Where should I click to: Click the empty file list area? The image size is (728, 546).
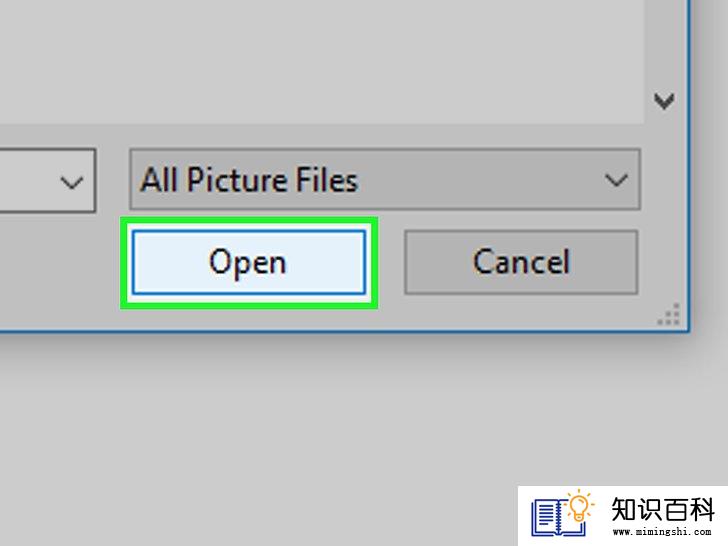(x=320, y=60)
